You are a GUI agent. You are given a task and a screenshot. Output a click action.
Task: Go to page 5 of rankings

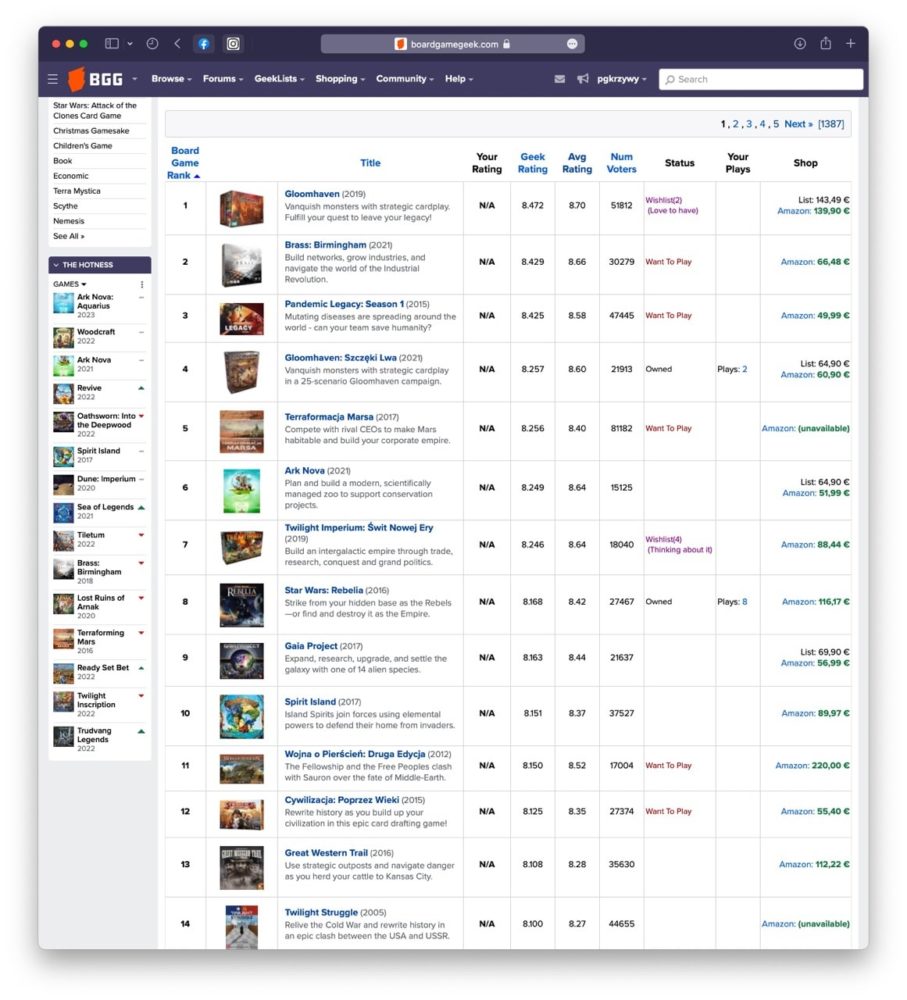coord(776,124)
